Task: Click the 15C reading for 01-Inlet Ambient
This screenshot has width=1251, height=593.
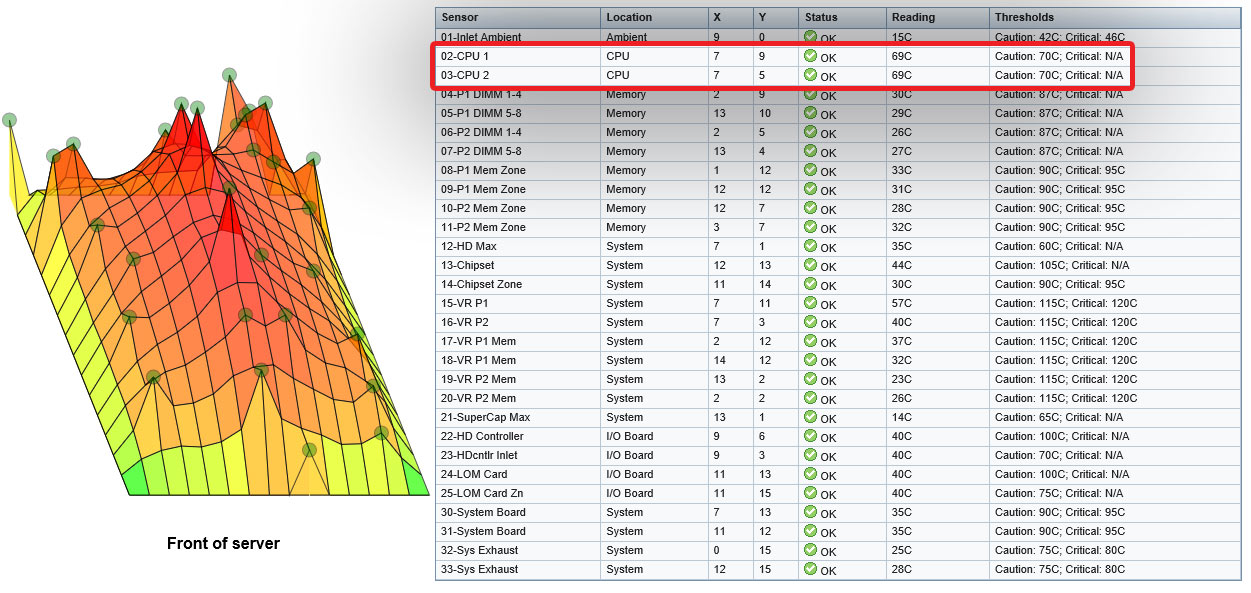Action: [901, 37]
